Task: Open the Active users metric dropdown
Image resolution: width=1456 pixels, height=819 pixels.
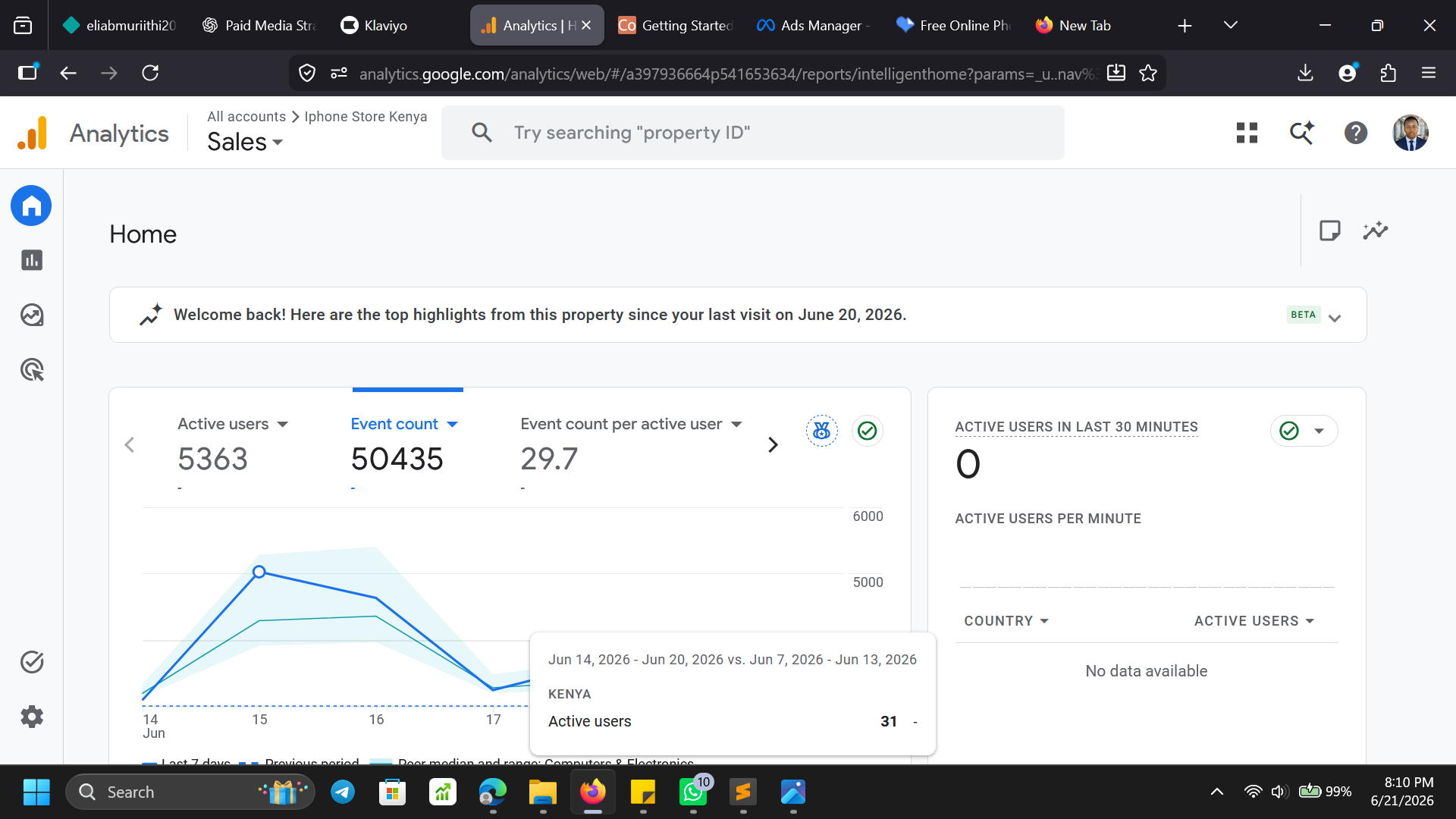Action: pos(283,425)
